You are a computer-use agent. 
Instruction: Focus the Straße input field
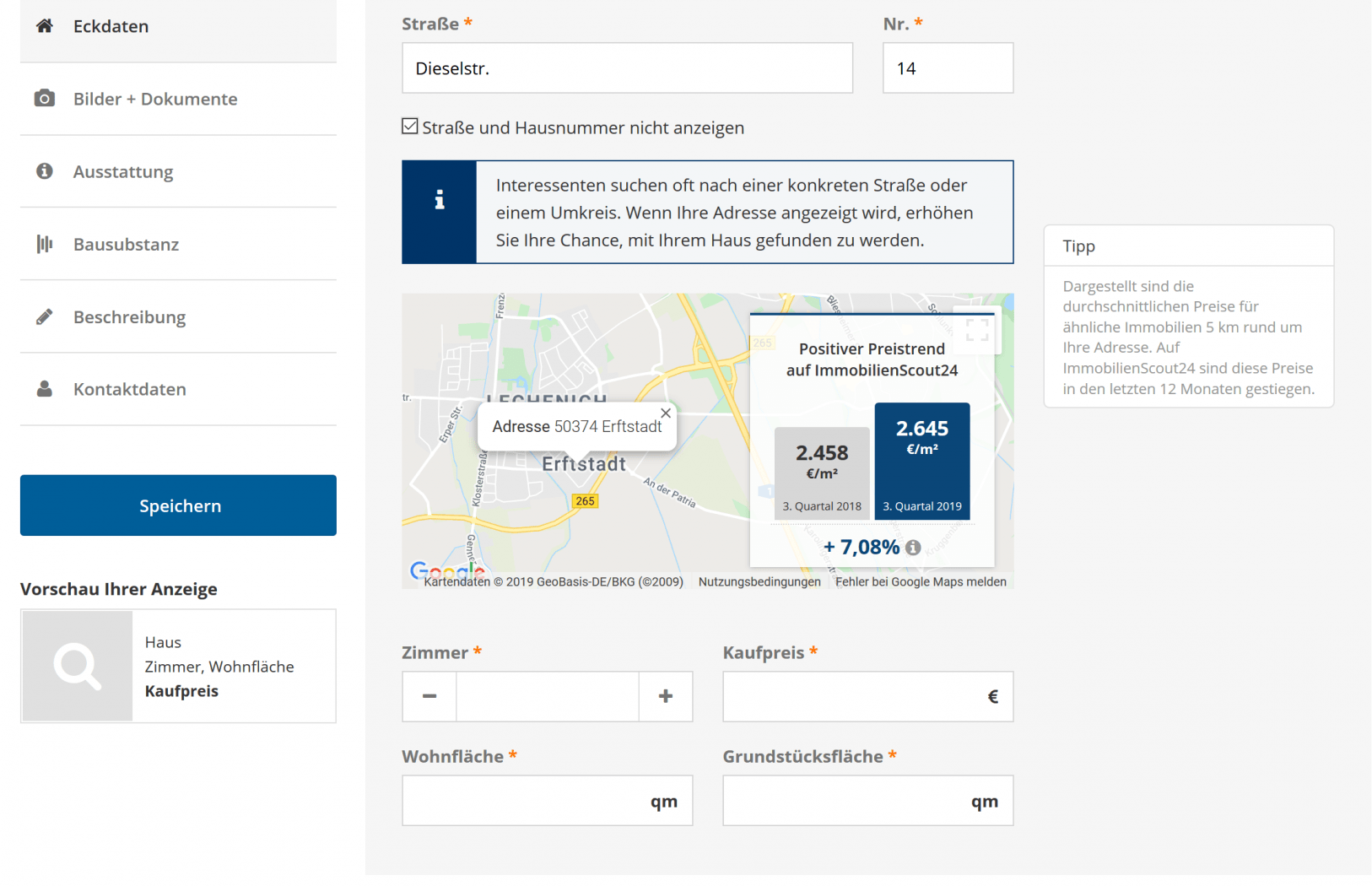point(627,68)
